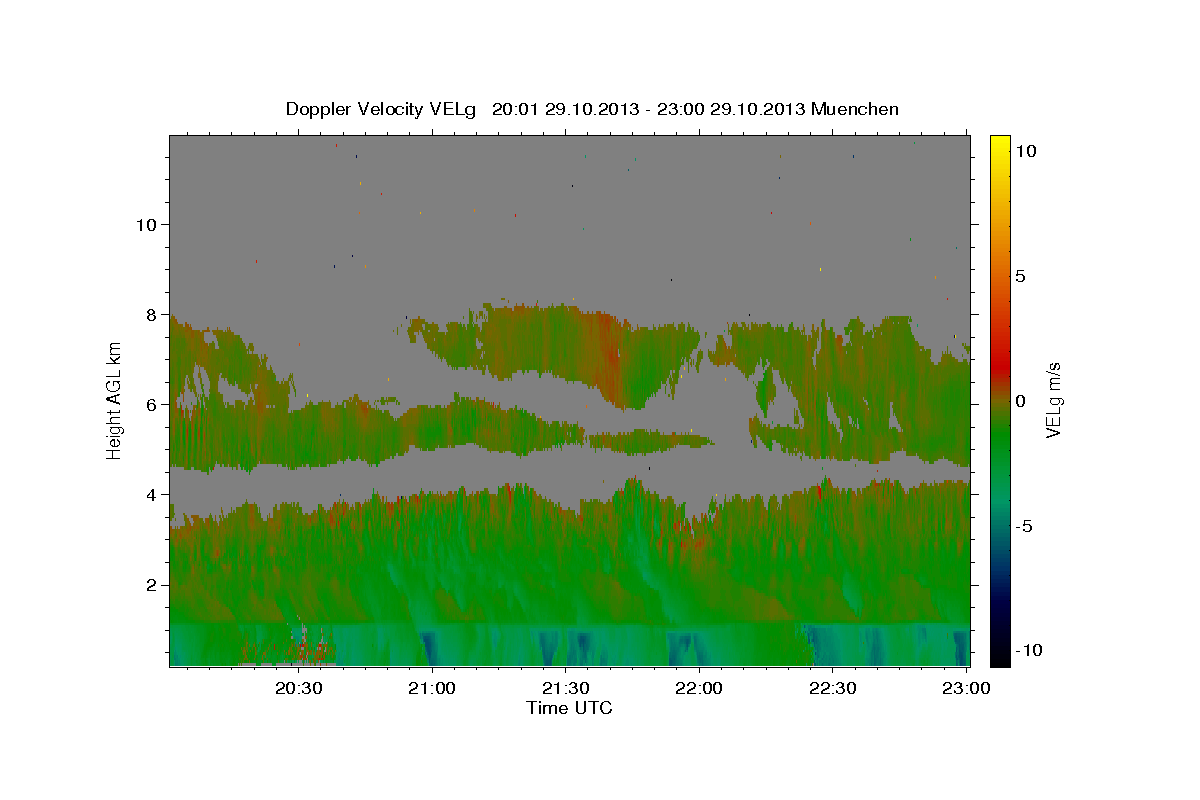
Task: Select the 21:30 time tick label
Action: [x=566, y=689]
